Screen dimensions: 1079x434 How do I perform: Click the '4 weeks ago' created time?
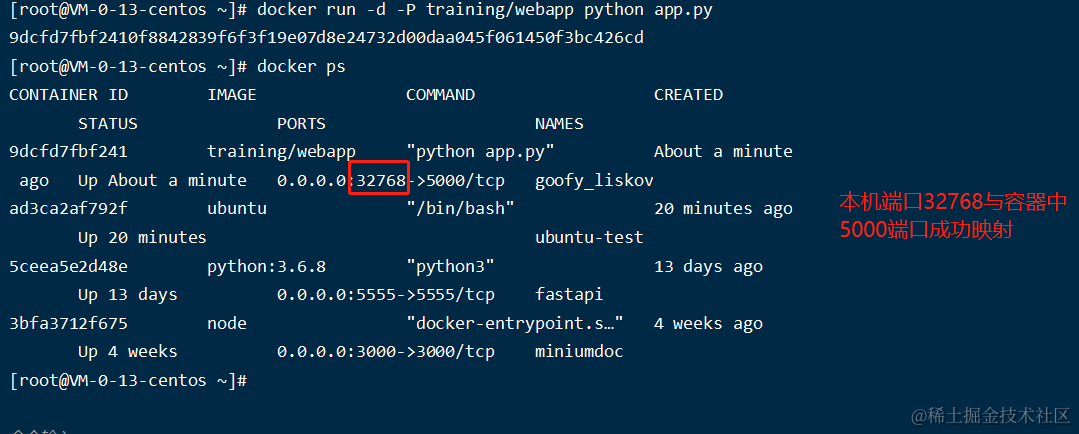[x=708, y=324]
